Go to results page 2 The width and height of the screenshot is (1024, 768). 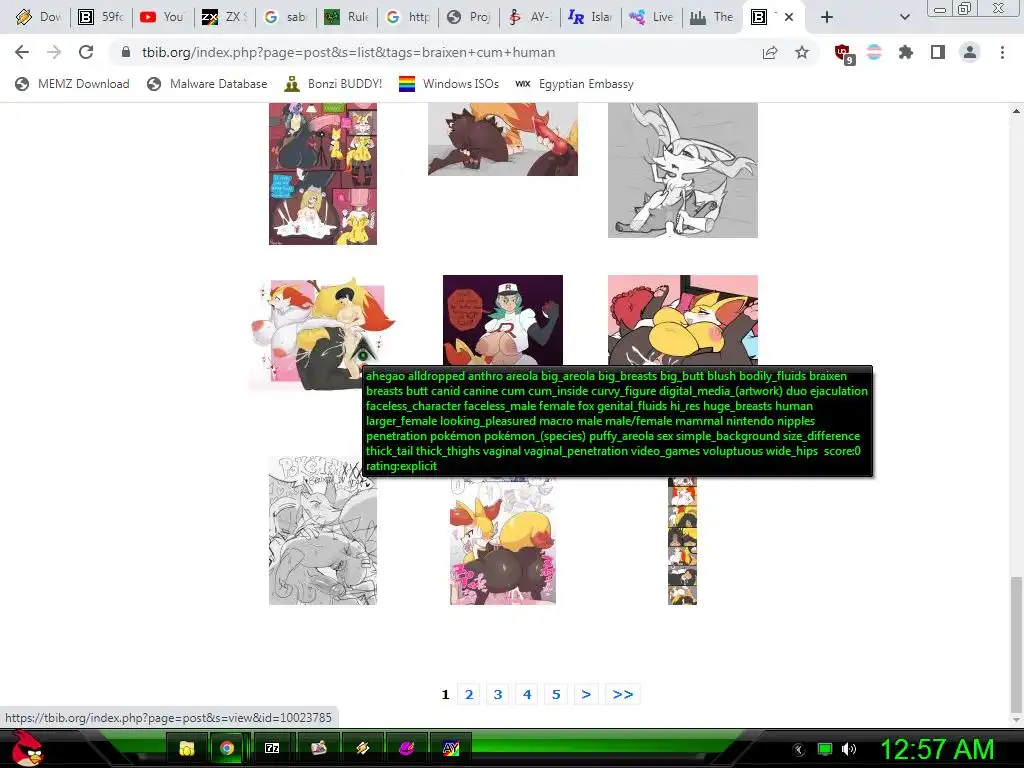point(469,694)
